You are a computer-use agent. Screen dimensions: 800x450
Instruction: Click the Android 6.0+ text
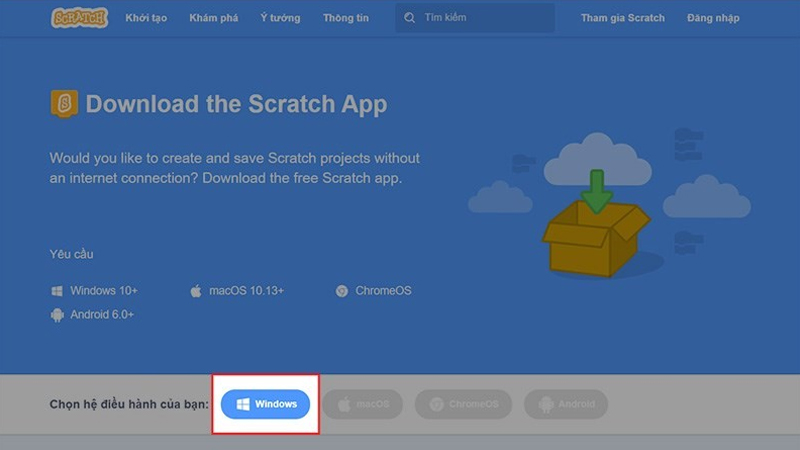(x=102, y=315)
